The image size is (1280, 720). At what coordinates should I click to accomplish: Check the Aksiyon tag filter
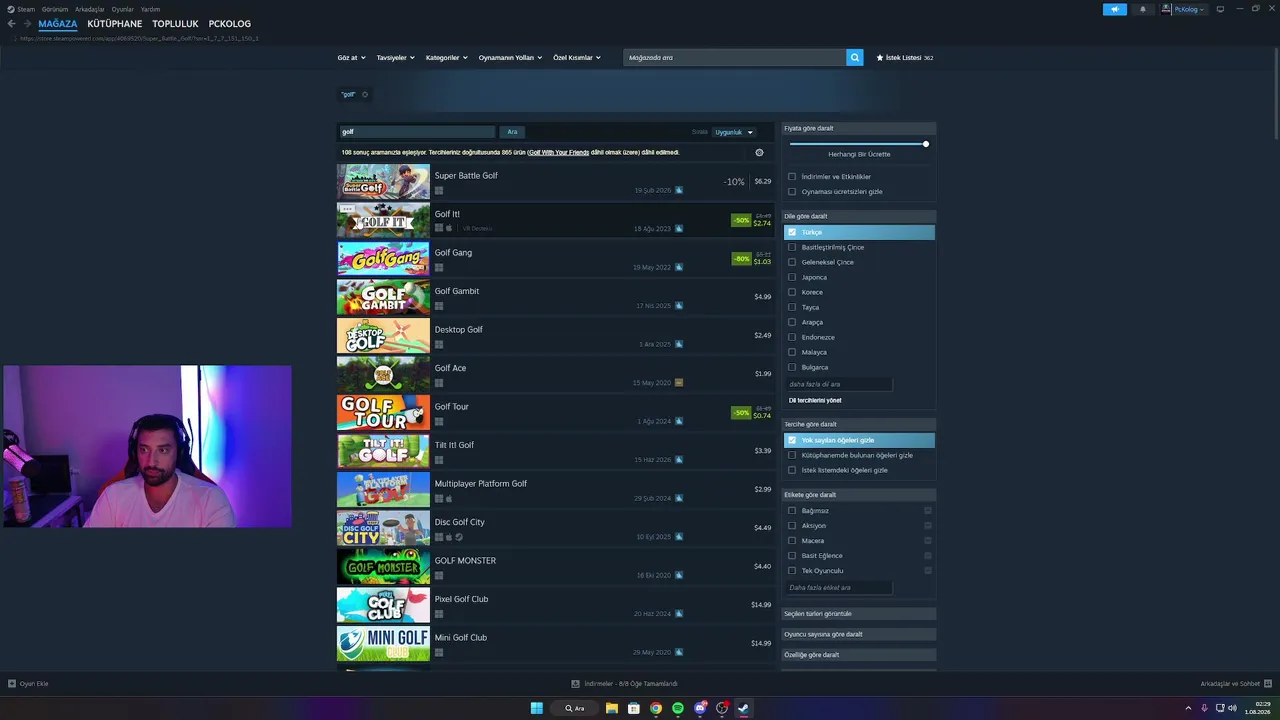click(x=792, y=526)
